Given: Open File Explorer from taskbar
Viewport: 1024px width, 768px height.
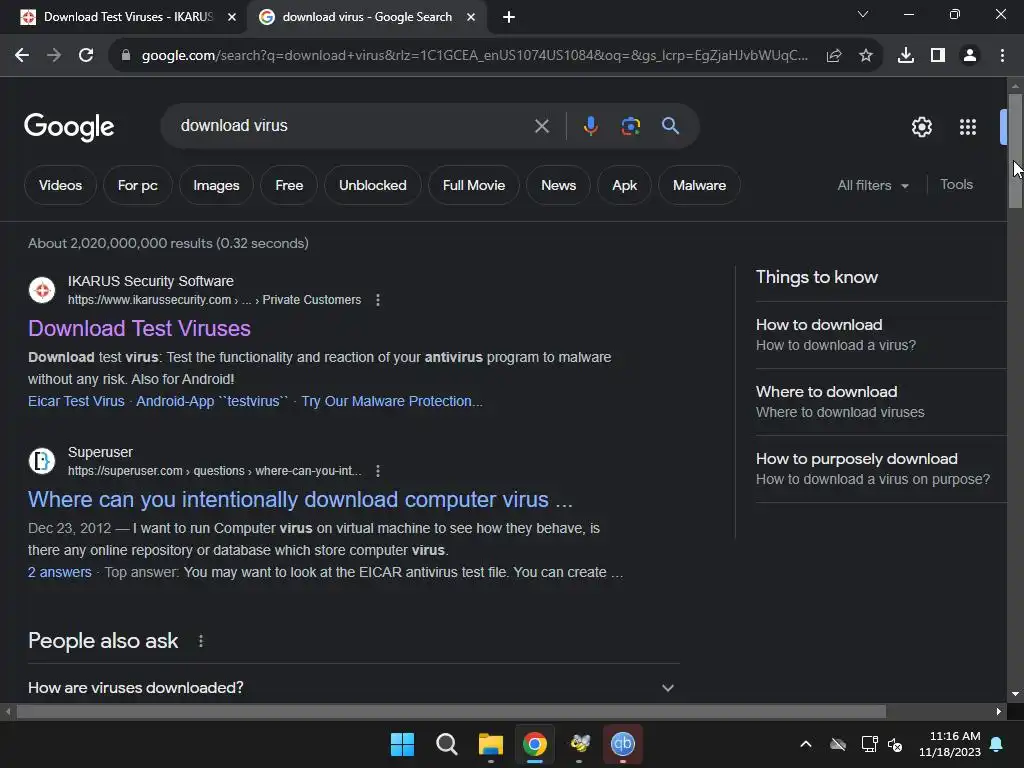Looking at the screenshot, I should point(490,744).
